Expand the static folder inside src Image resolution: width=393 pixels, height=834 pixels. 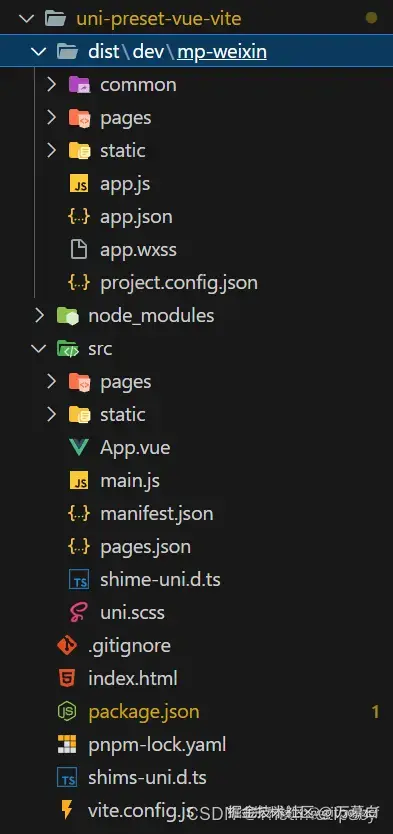tap(51, 414)
